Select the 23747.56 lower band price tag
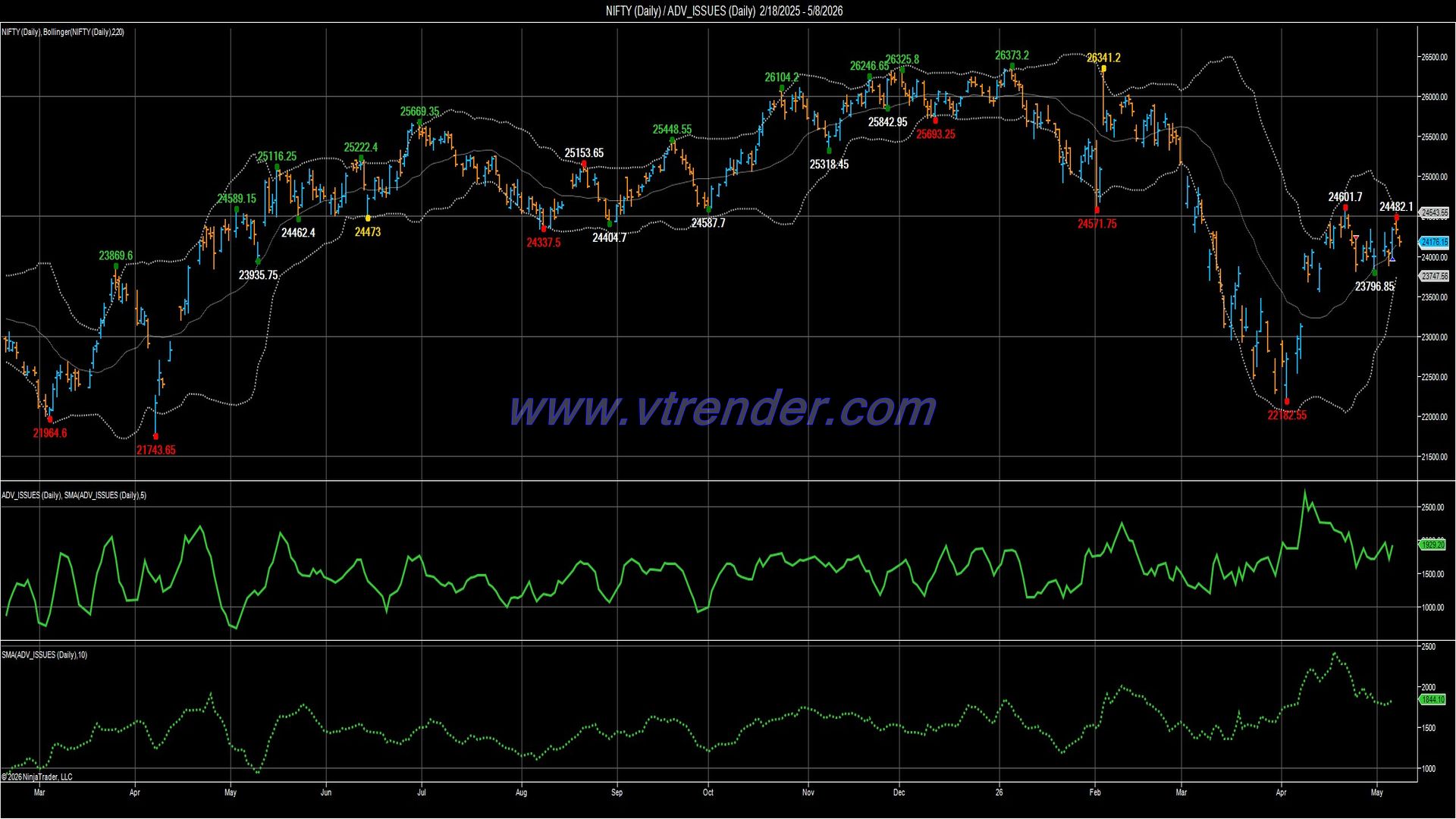This screenshot has height=819, width=1456. (1434, 277)
